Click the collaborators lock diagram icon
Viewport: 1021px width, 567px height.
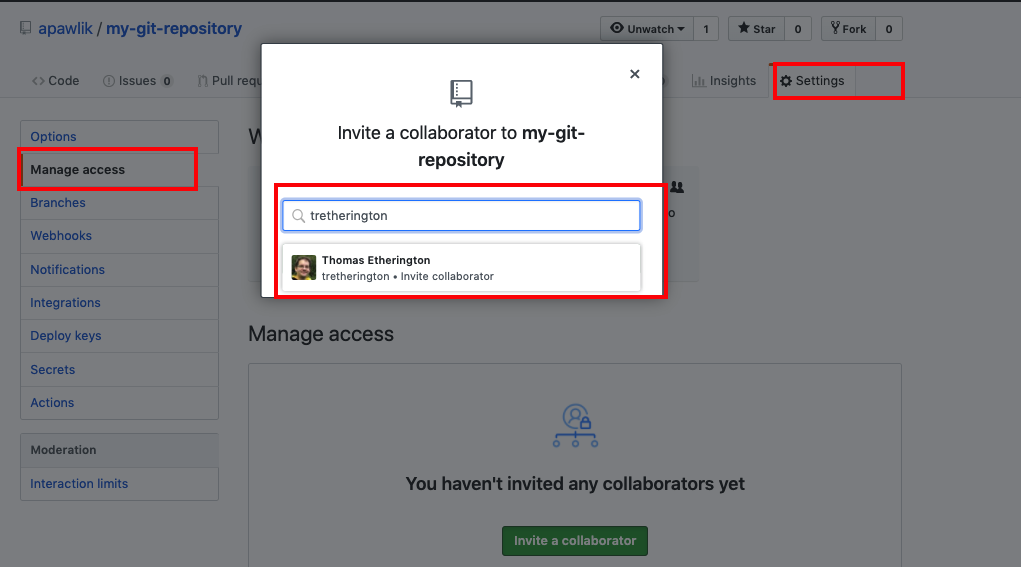[x=576, y=426]
